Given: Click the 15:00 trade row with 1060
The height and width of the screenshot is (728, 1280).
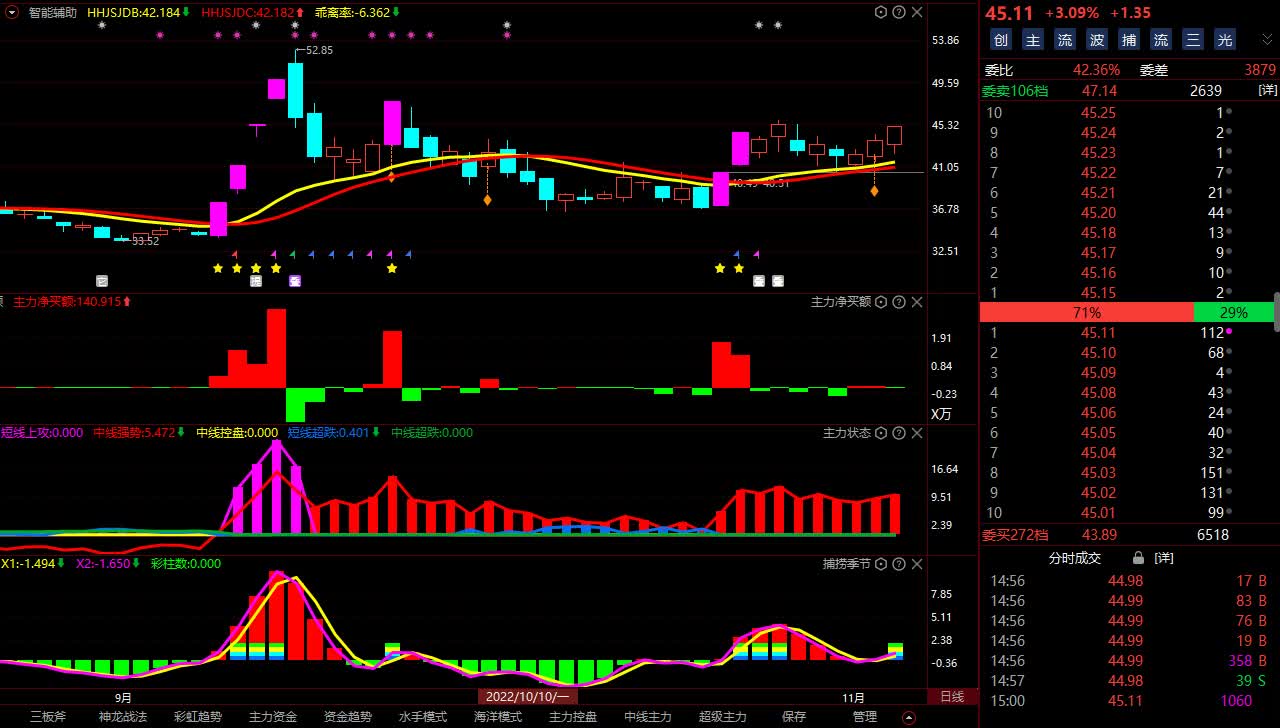Looking at the screenshot, I should [1129, 701].
